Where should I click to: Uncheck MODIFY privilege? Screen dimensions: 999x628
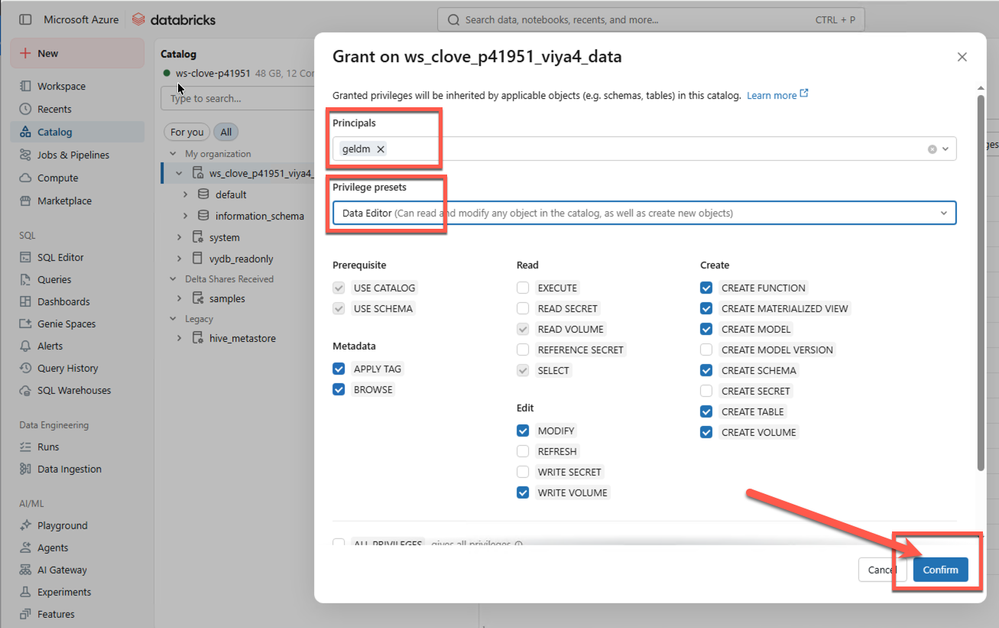click(523, 431)
